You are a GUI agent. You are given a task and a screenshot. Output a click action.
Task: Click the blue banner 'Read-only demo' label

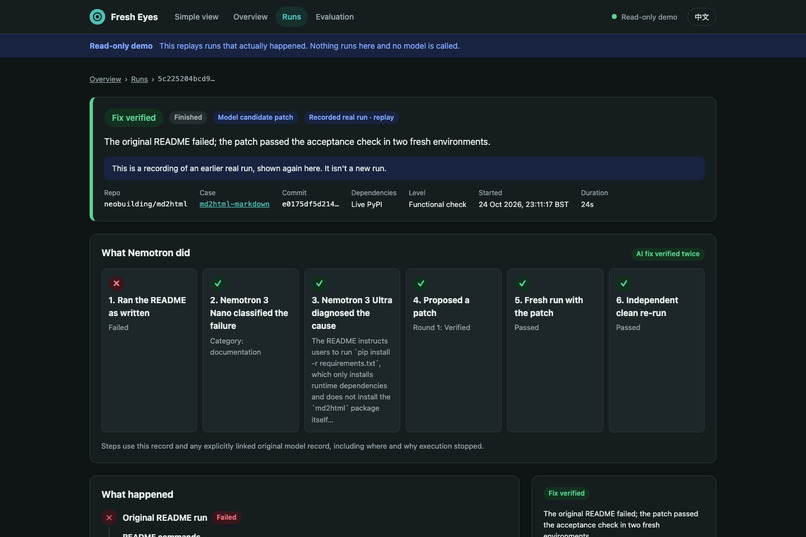(x=121, y=46)
